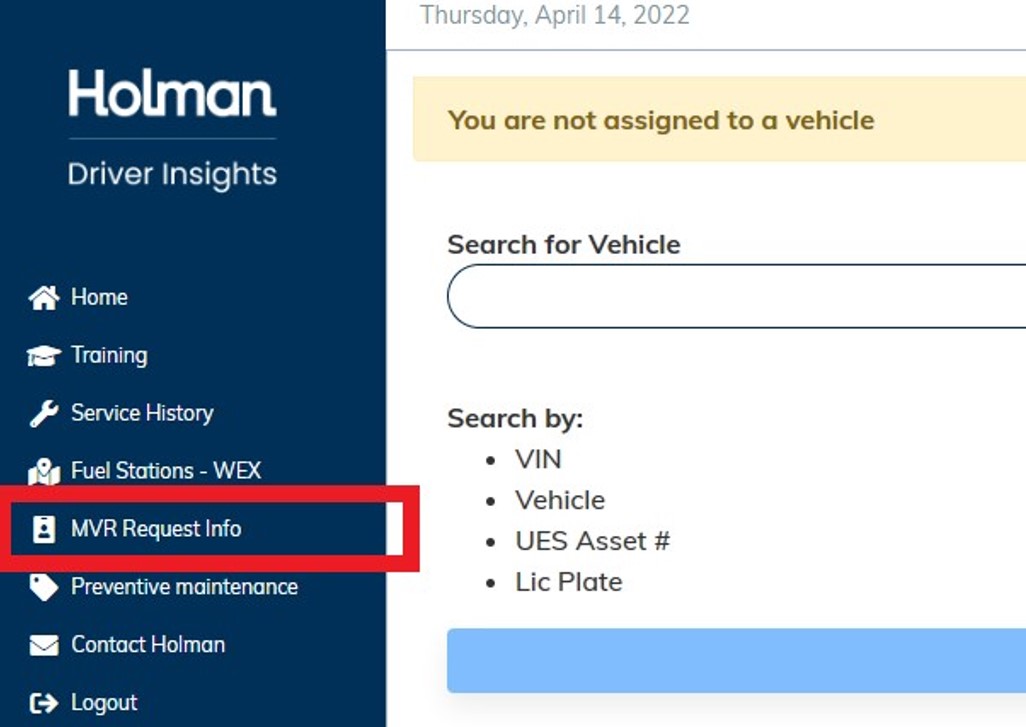
Task: Select the Training menu entry
Action: 110,354
